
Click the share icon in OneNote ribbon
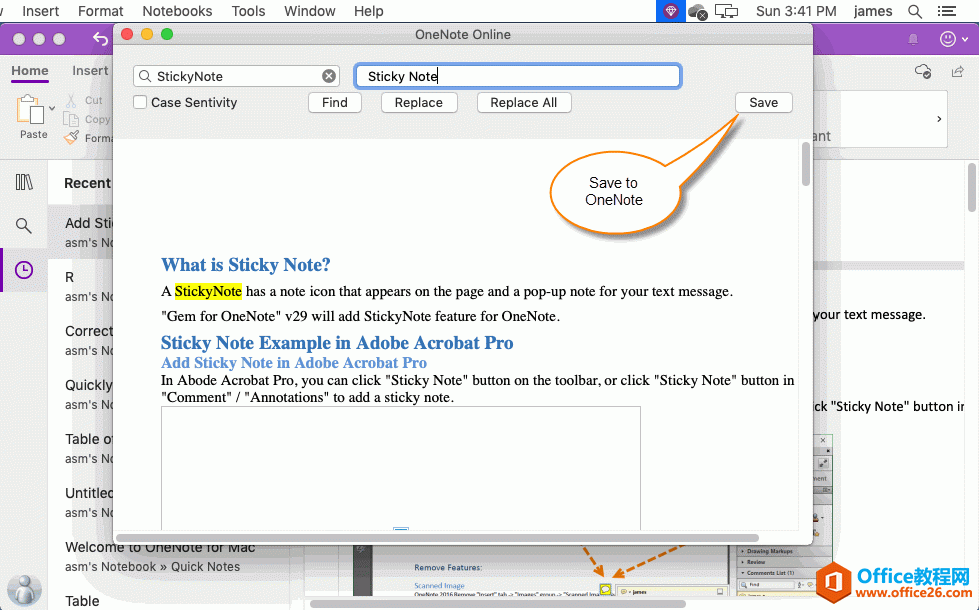coord(960,71)
